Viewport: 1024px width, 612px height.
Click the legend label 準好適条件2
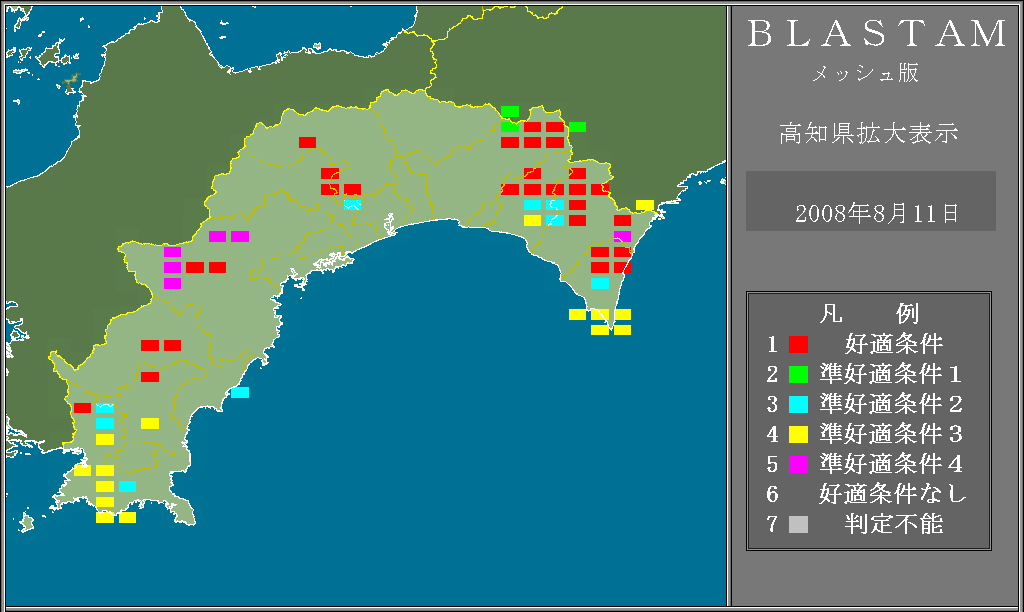click(x=891, y=404)
